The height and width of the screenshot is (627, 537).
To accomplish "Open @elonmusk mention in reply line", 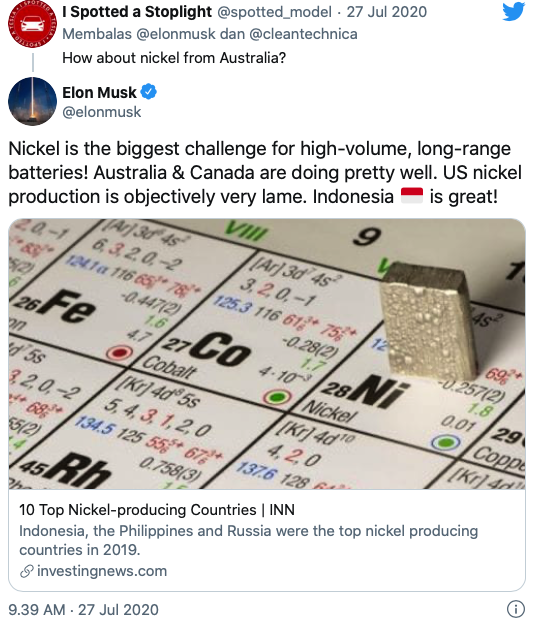I will point(176,34).
